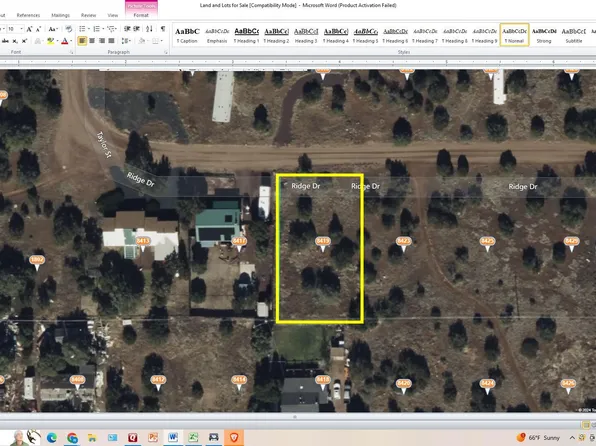The height and width of the screenshot is (446, 596).
Task: Toggle Center alignment
Action: tap(92, 41)
